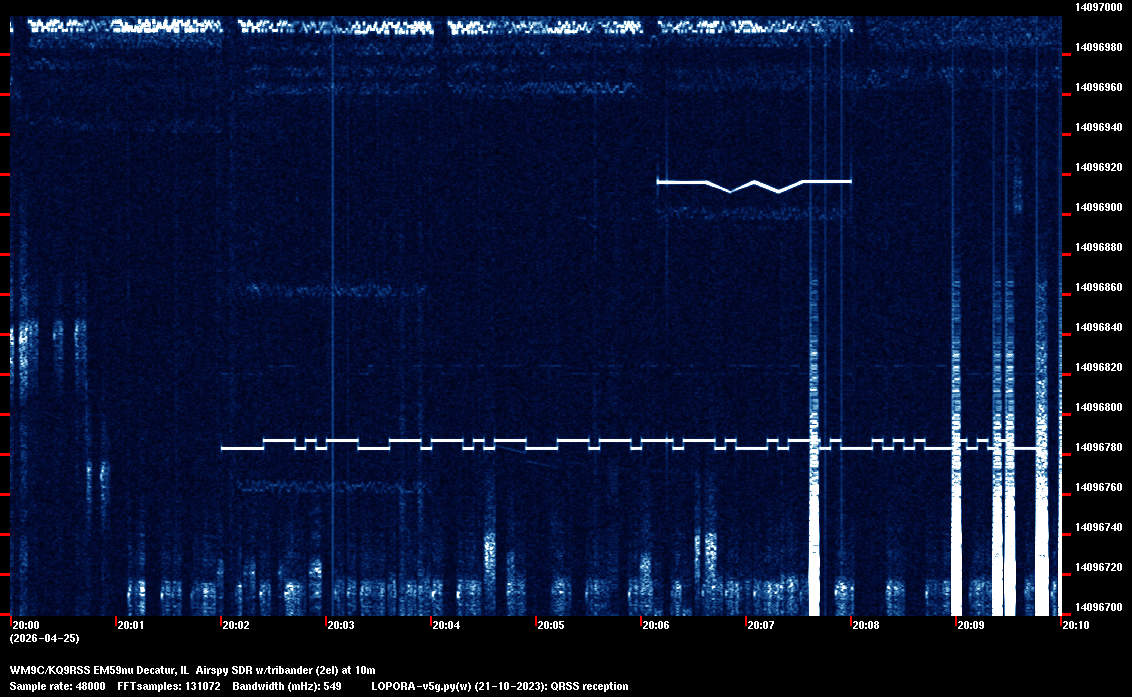The height and width of the screenshot is (697, 1132).
Task: Click the 14096820 frequency label
Action: (x=1098, y=367)
